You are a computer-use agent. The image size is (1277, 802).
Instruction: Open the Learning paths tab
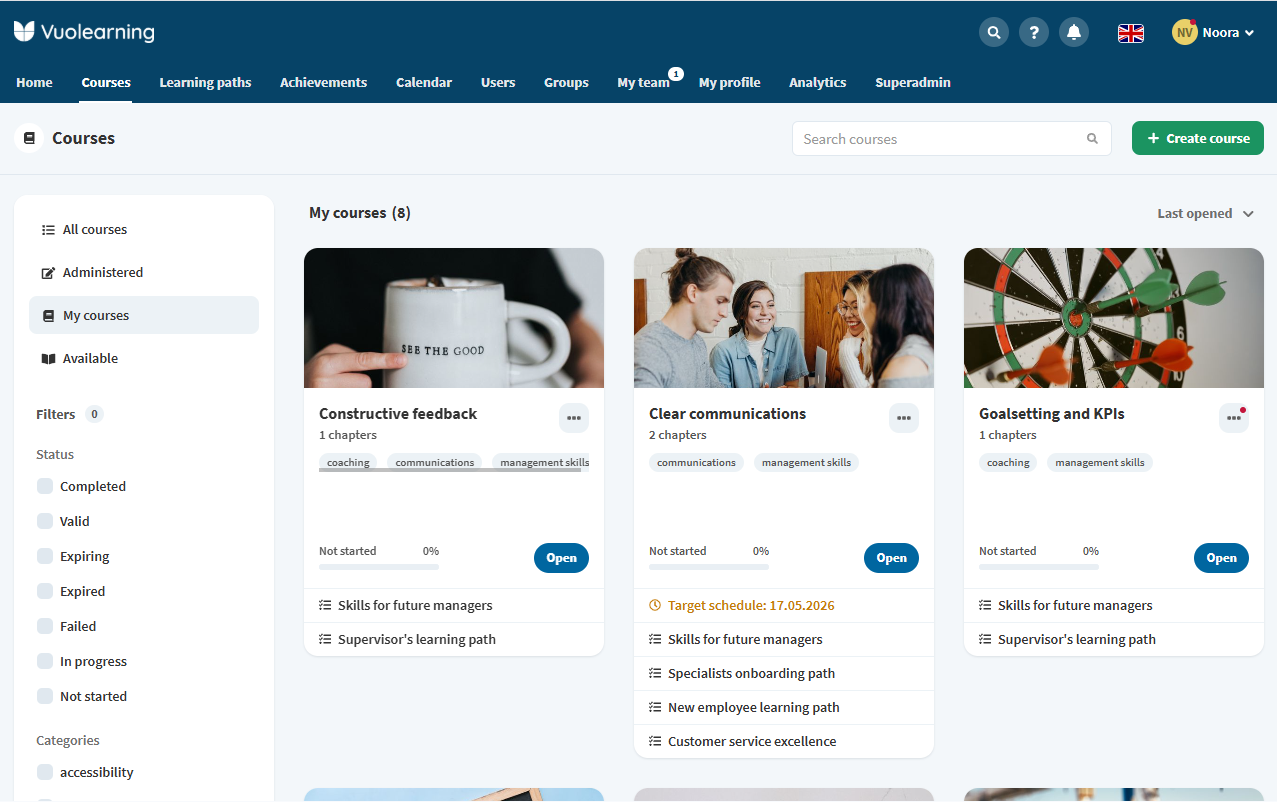[x=205, y=82]
